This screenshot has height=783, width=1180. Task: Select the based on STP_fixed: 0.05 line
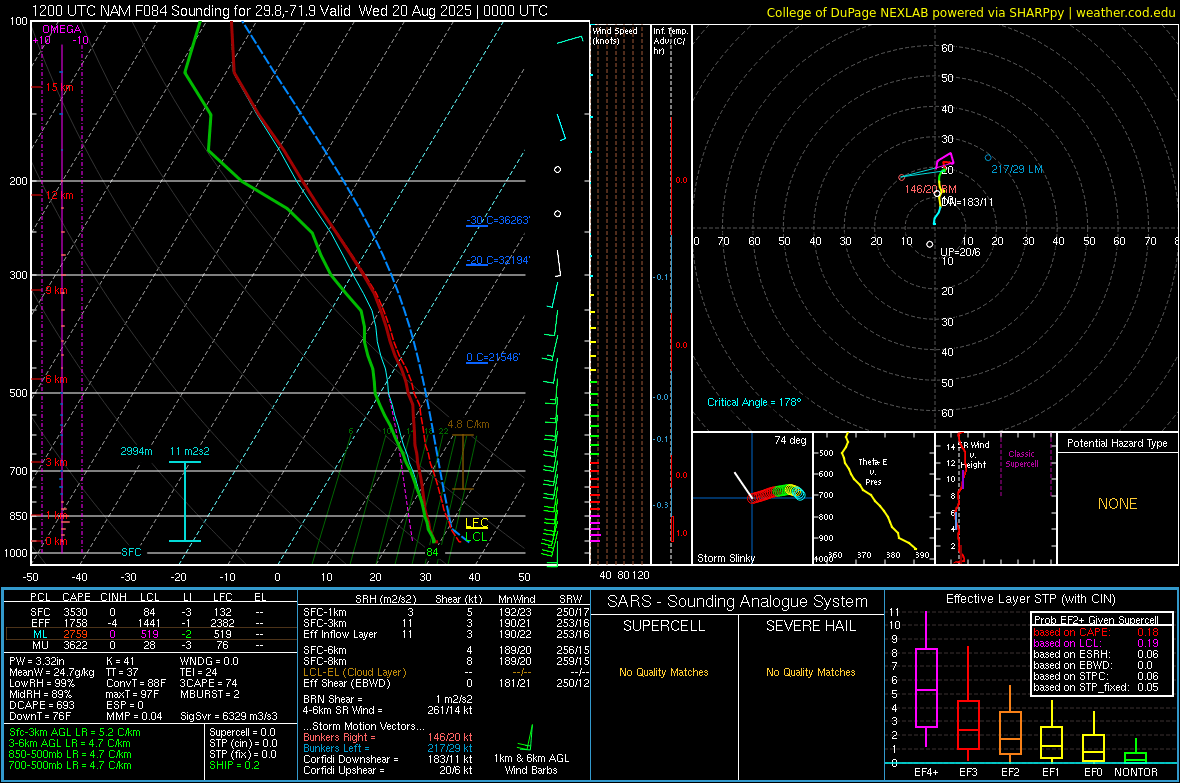tap(1096, 687)
